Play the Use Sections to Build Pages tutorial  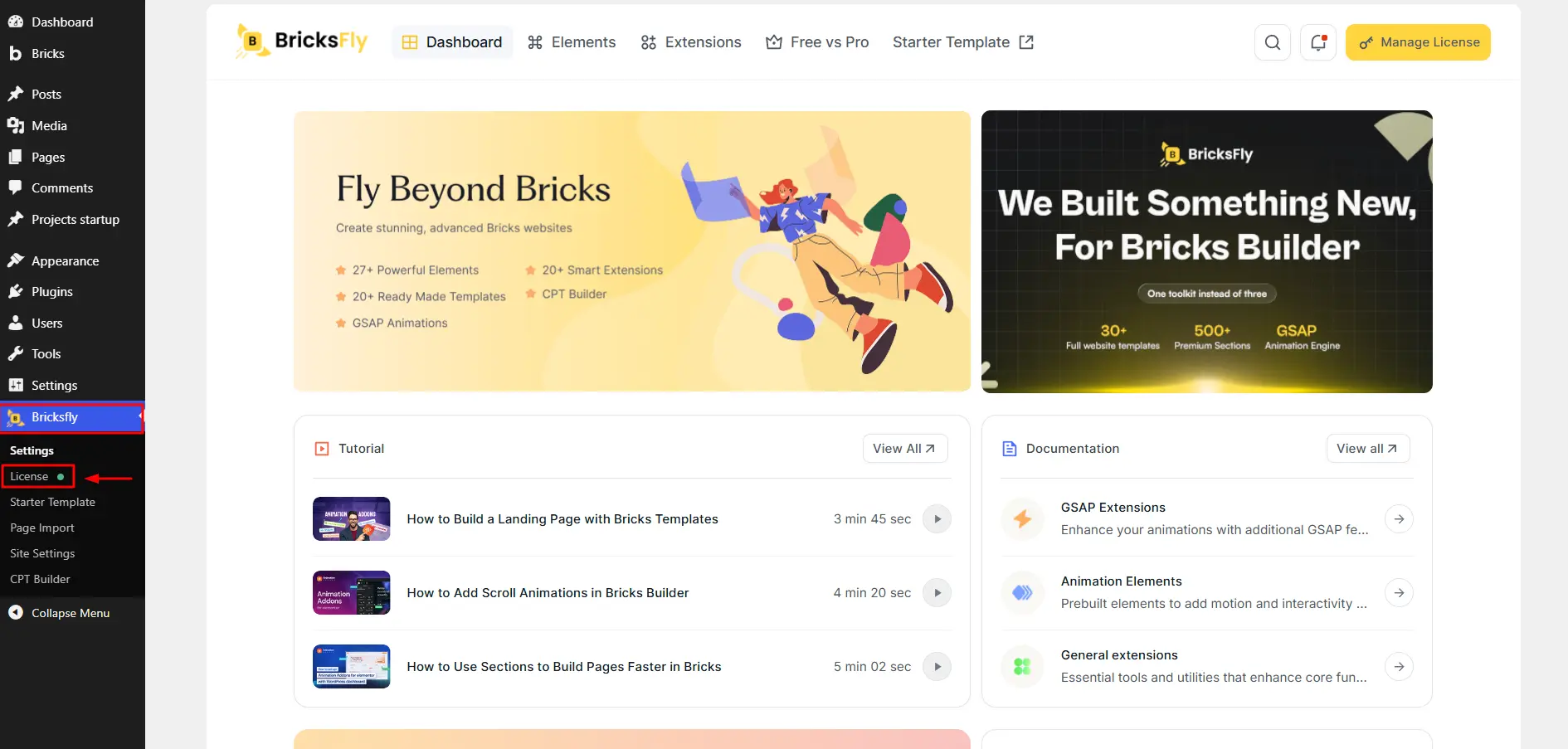[937, 667]
